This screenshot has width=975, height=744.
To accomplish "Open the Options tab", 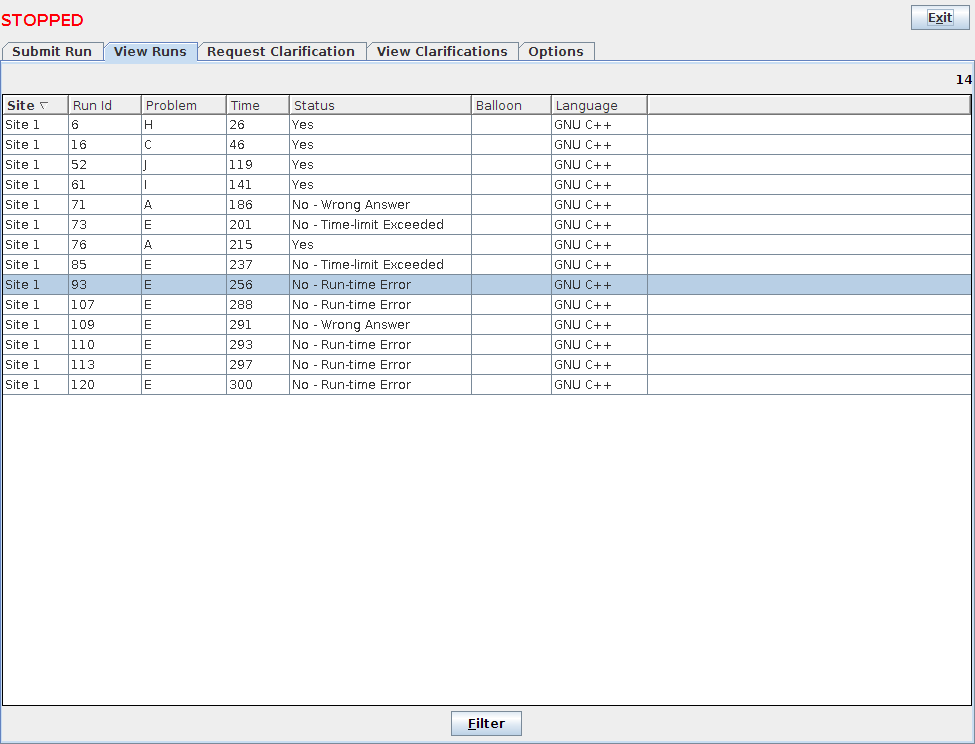I will tap(556, 52).
